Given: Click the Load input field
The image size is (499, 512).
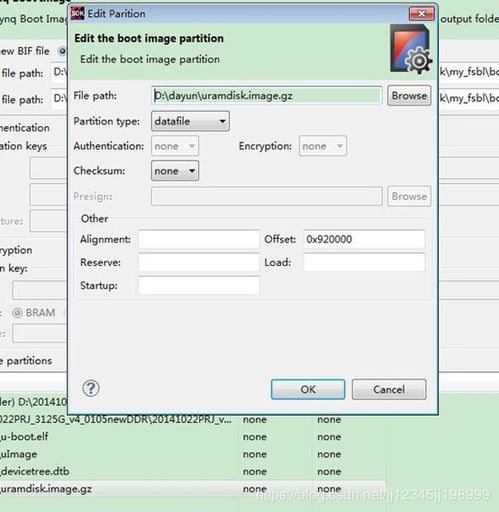Looking at the screenshot, I should coord(364,262).
